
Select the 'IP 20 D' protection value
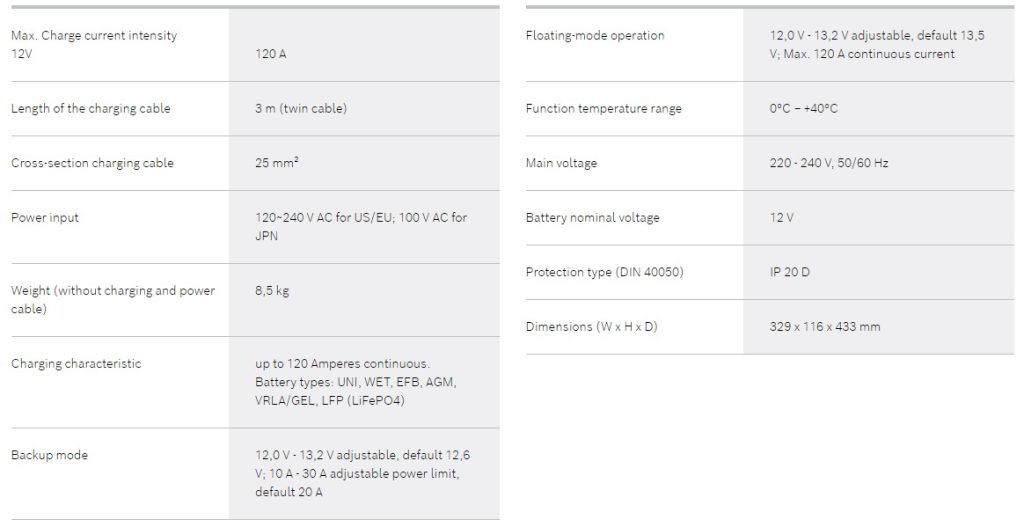point(789,272)
